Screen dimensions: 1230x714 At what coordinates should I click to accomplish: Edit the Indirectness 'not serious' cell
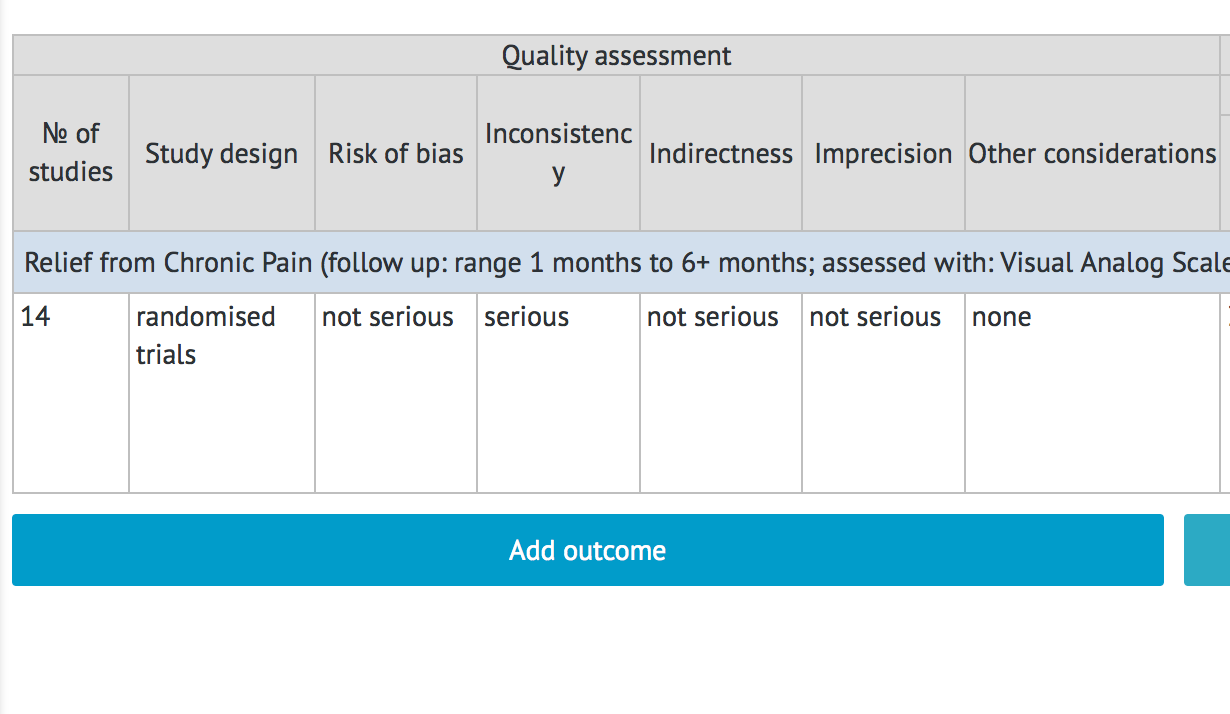pos(720,392)
